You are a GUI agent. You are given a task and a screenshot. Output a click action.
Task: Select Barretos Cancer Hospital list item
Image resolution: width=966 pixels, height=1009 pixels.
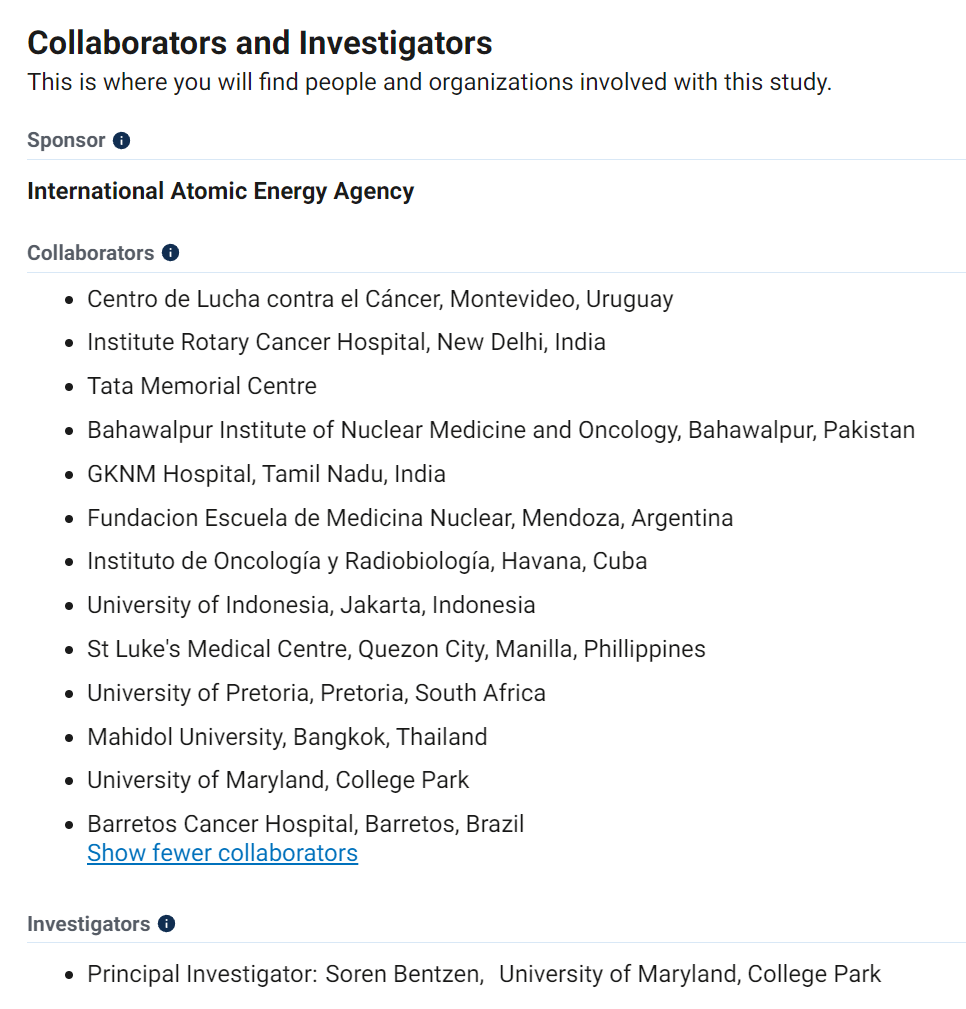tap(305, 824)
